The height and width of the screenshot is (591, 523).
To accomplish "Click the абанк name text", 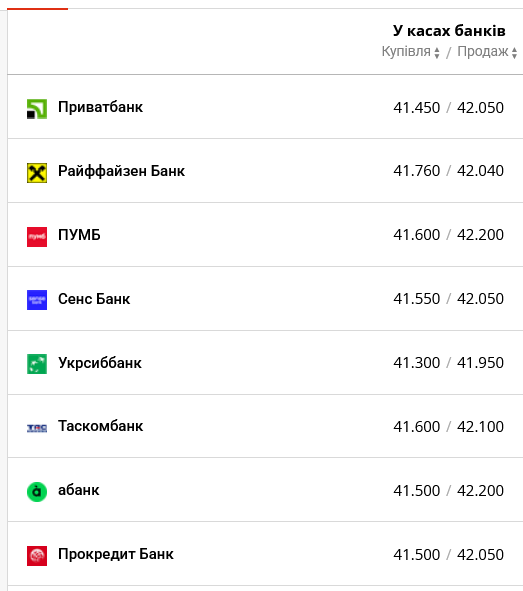I will click(x=78, y=490).
